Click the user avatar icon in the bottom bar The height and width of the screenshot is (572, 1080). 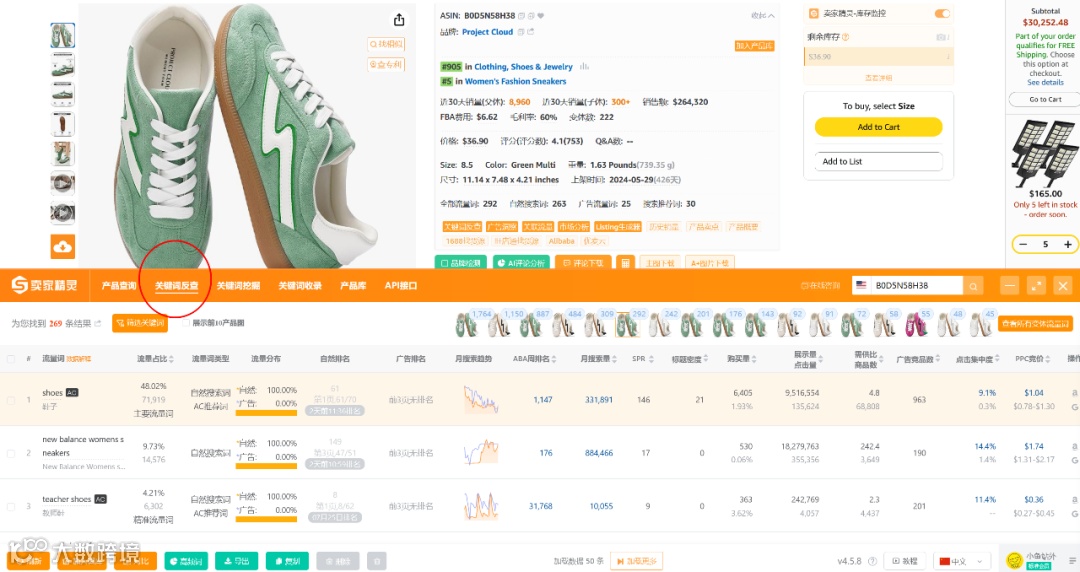(x=1014, y=561)
